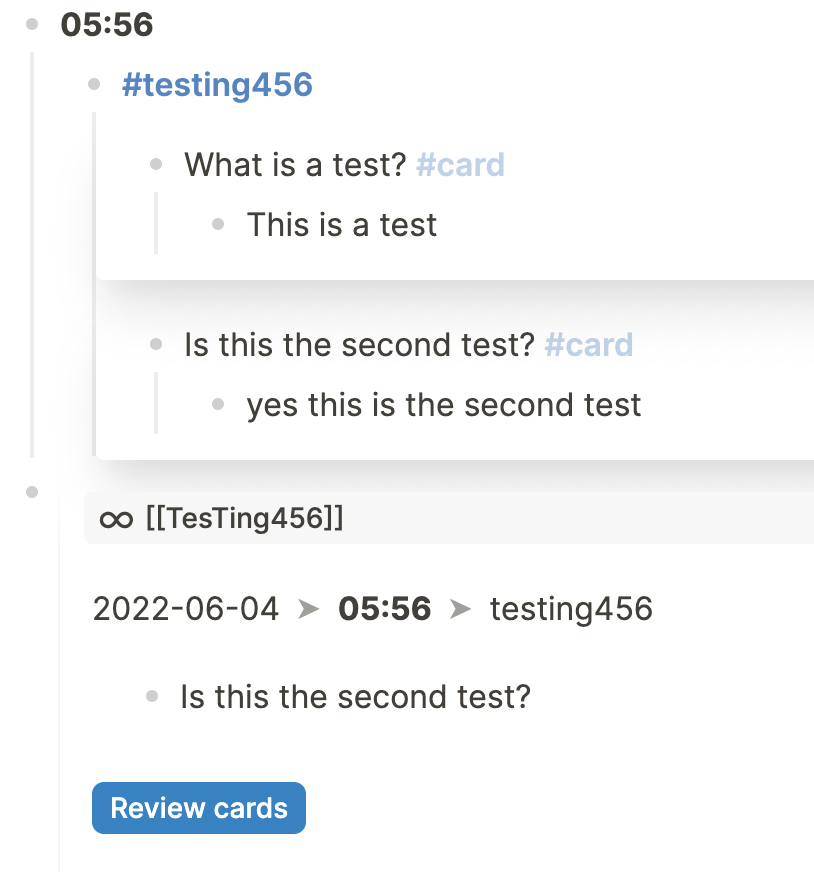The image size is (814, 872).
Task: Open the 2022-06-04 journal from breadcrumb
Action: (185, 609)
